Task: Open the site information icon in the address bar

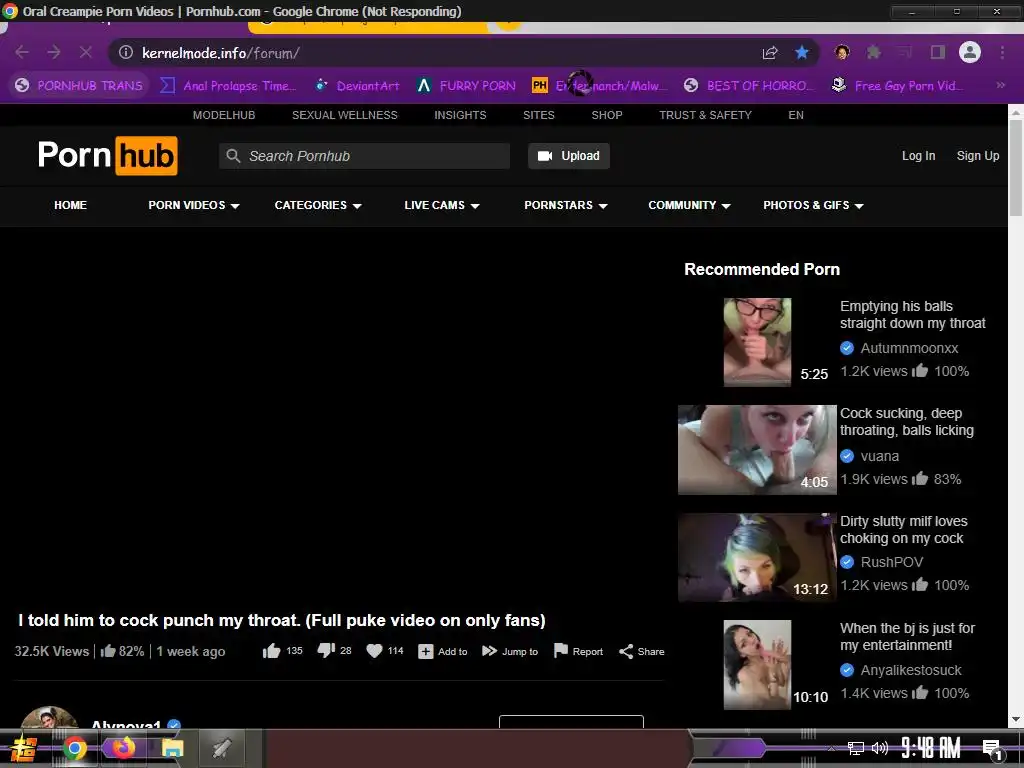Action: click(x=126, y=52)
